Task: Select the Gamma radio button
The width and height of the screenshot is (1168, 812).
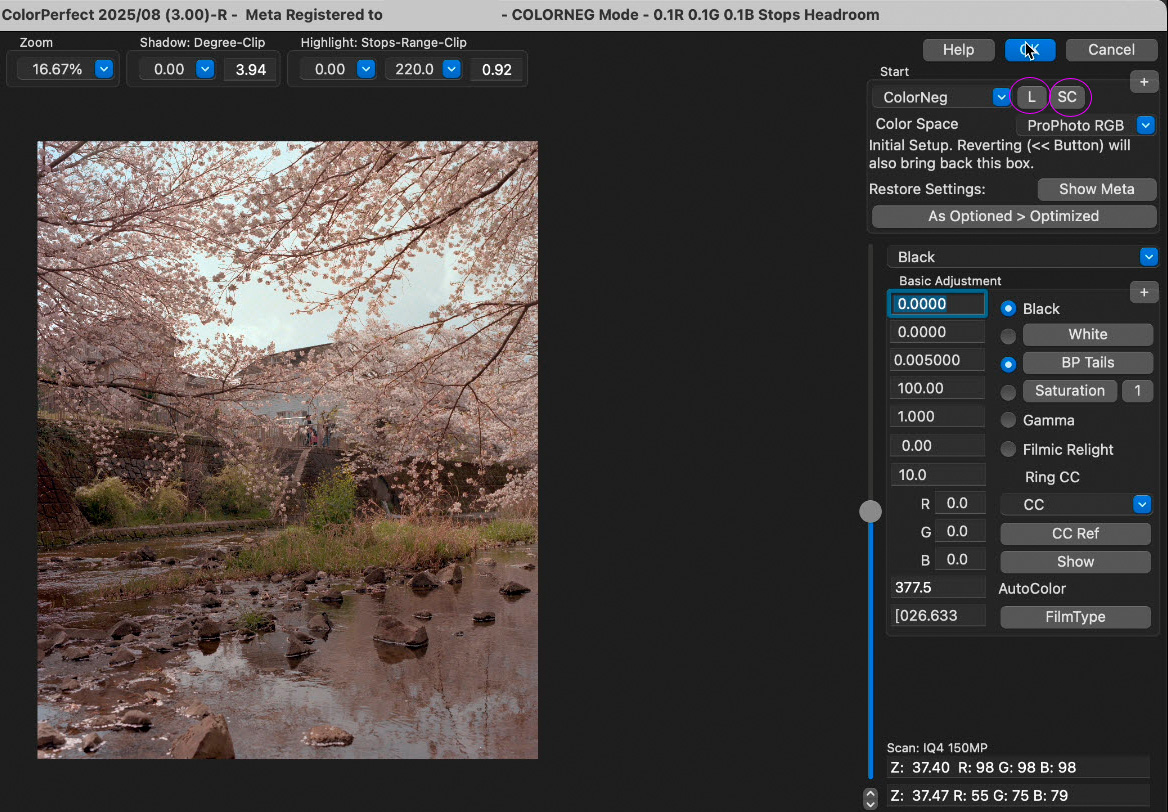Action: [1008, 420]
